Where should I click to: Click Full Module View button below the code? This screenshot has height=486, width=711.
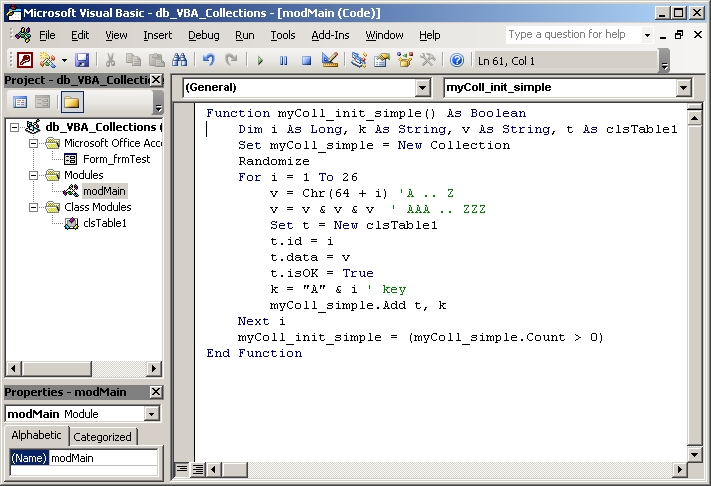click(198, 469)
